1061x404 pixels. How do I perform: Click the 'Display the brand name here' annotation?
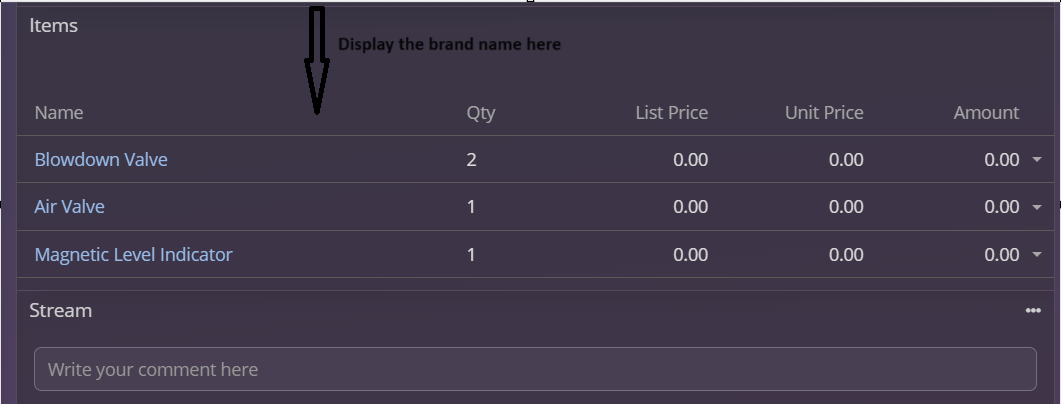pos(449,45)
